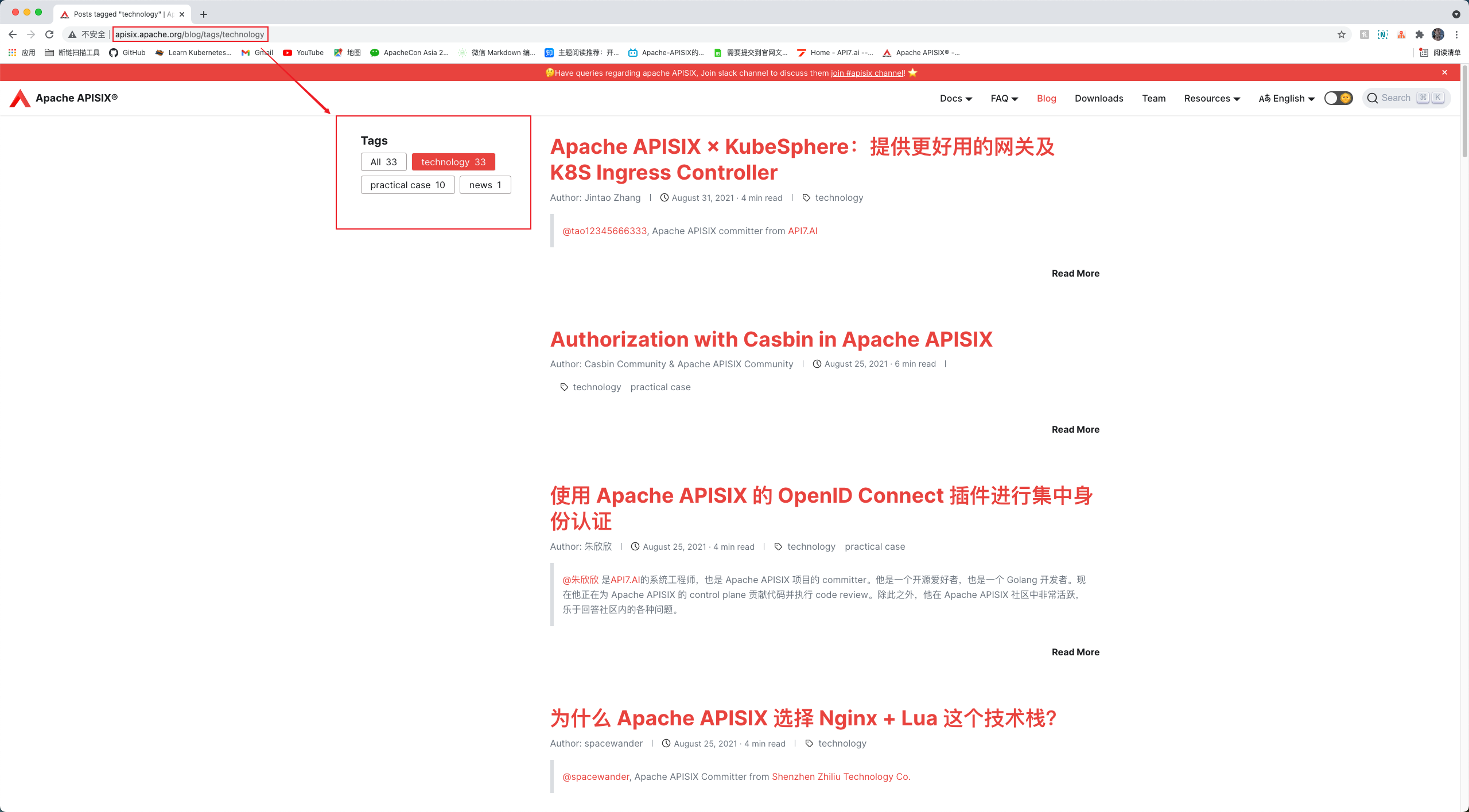
Task: Open the ApacheCon Asia bookmark
Action: [x=410, y=52]
